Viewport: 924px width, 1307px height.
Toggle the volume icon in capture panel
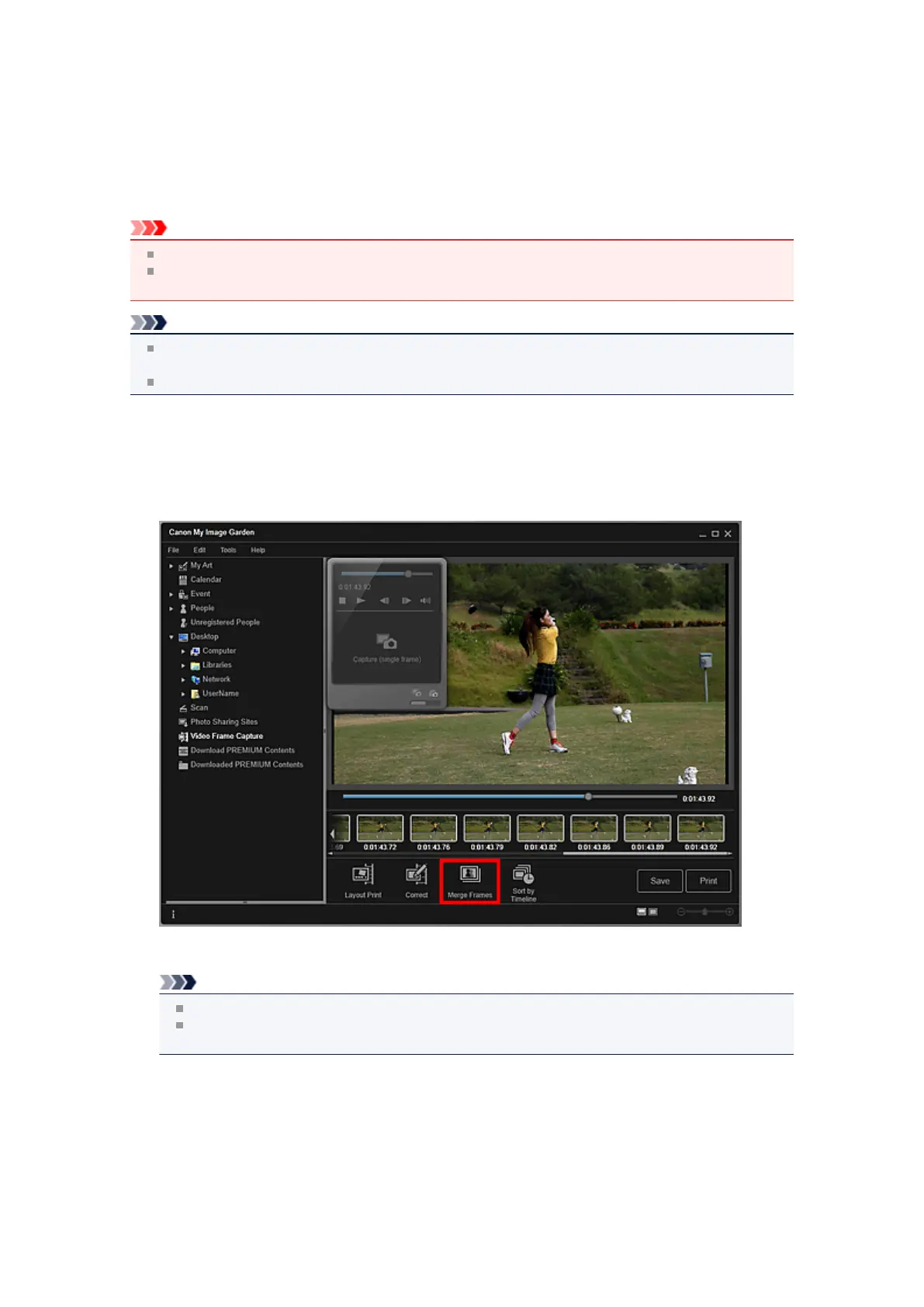click(425, 601)
